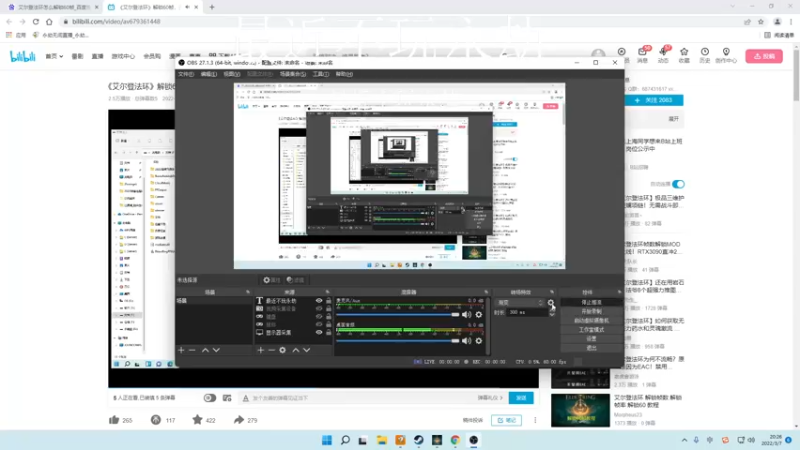Open File Explorer from the taskbar
This screenshot has height=450, width=800.
(382, 440)
